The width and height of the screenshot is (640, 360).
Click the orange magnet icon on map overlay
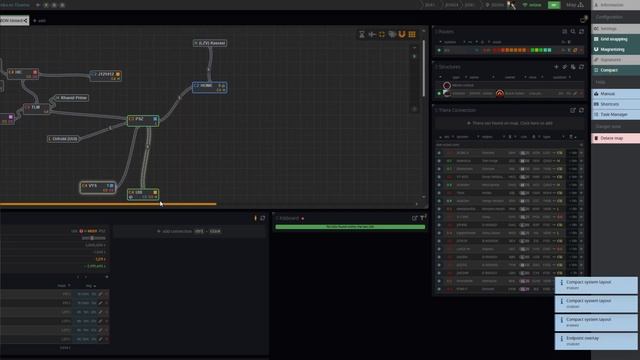tap(402, 35)
